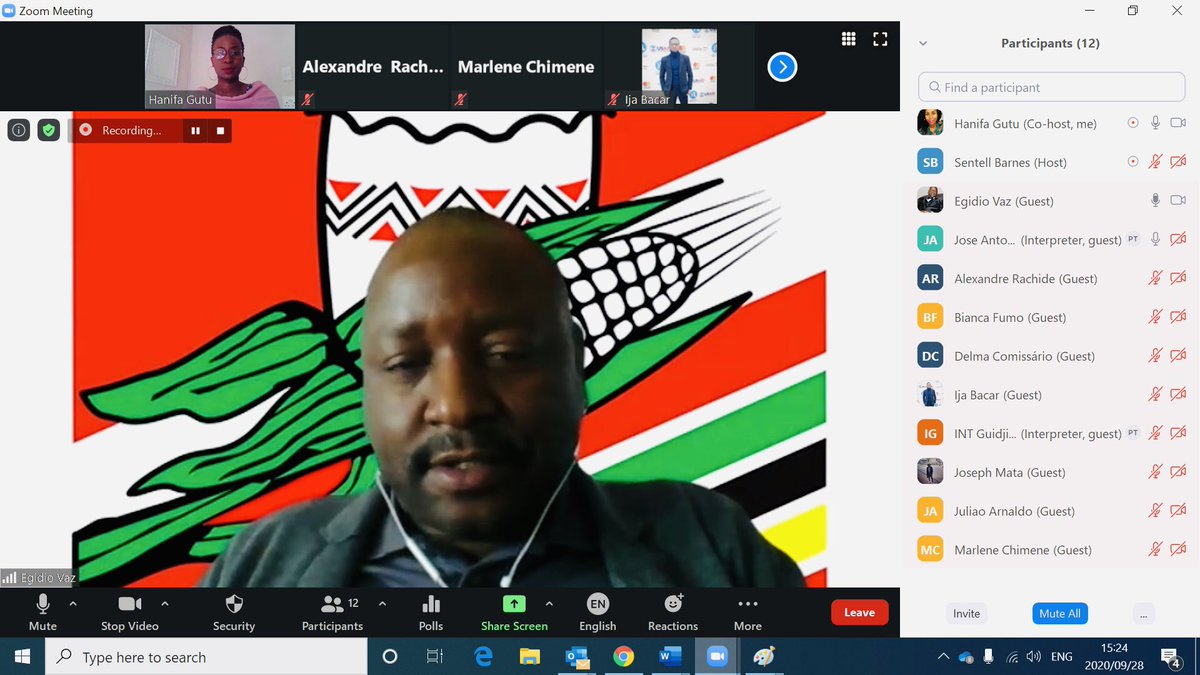This screenshot has width=1200, height=675.
Task: Click Marlene Chimene video tile
Action: [x=526, y=66]
